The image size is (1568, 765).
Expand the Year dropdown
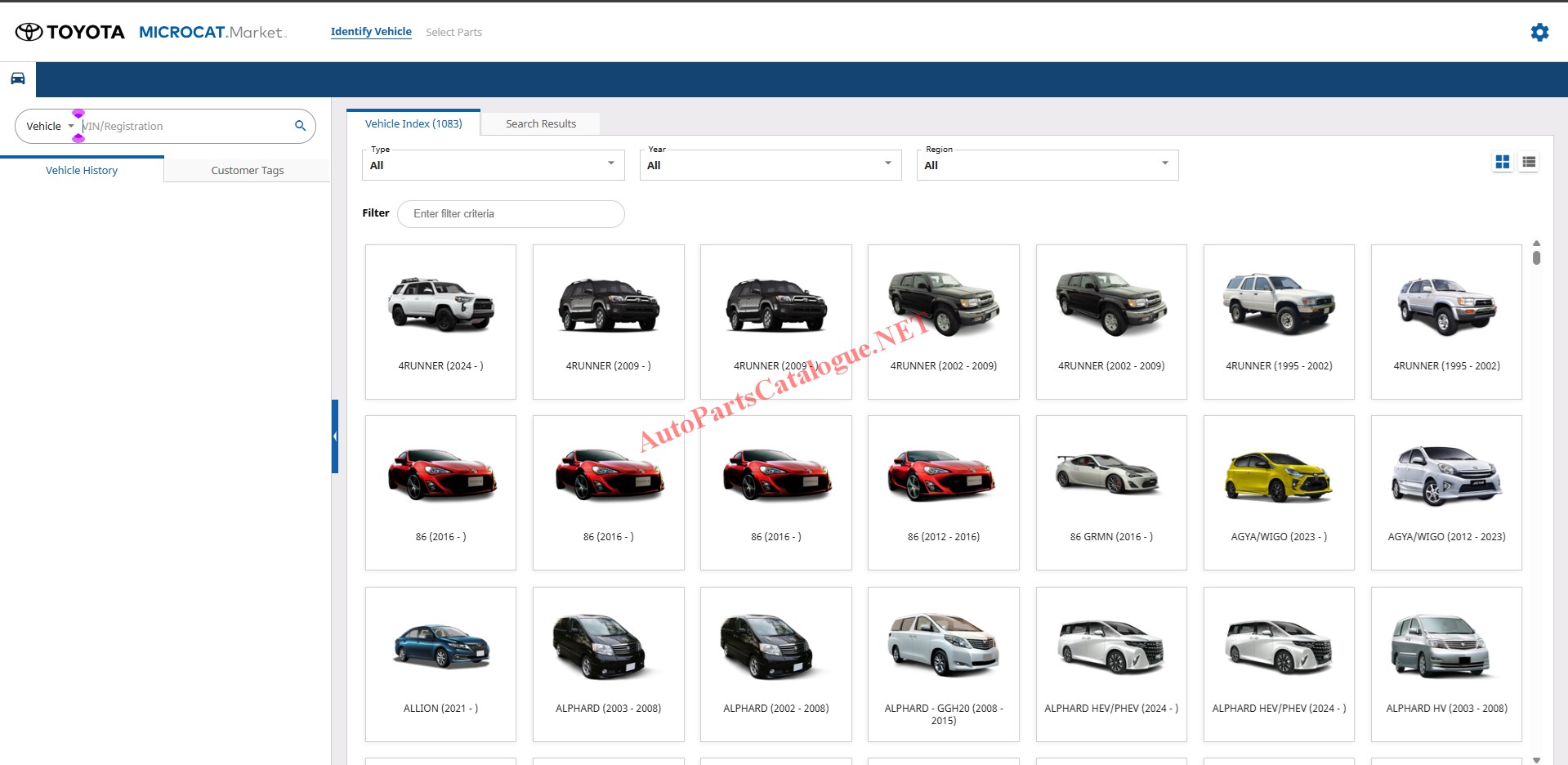770,165
